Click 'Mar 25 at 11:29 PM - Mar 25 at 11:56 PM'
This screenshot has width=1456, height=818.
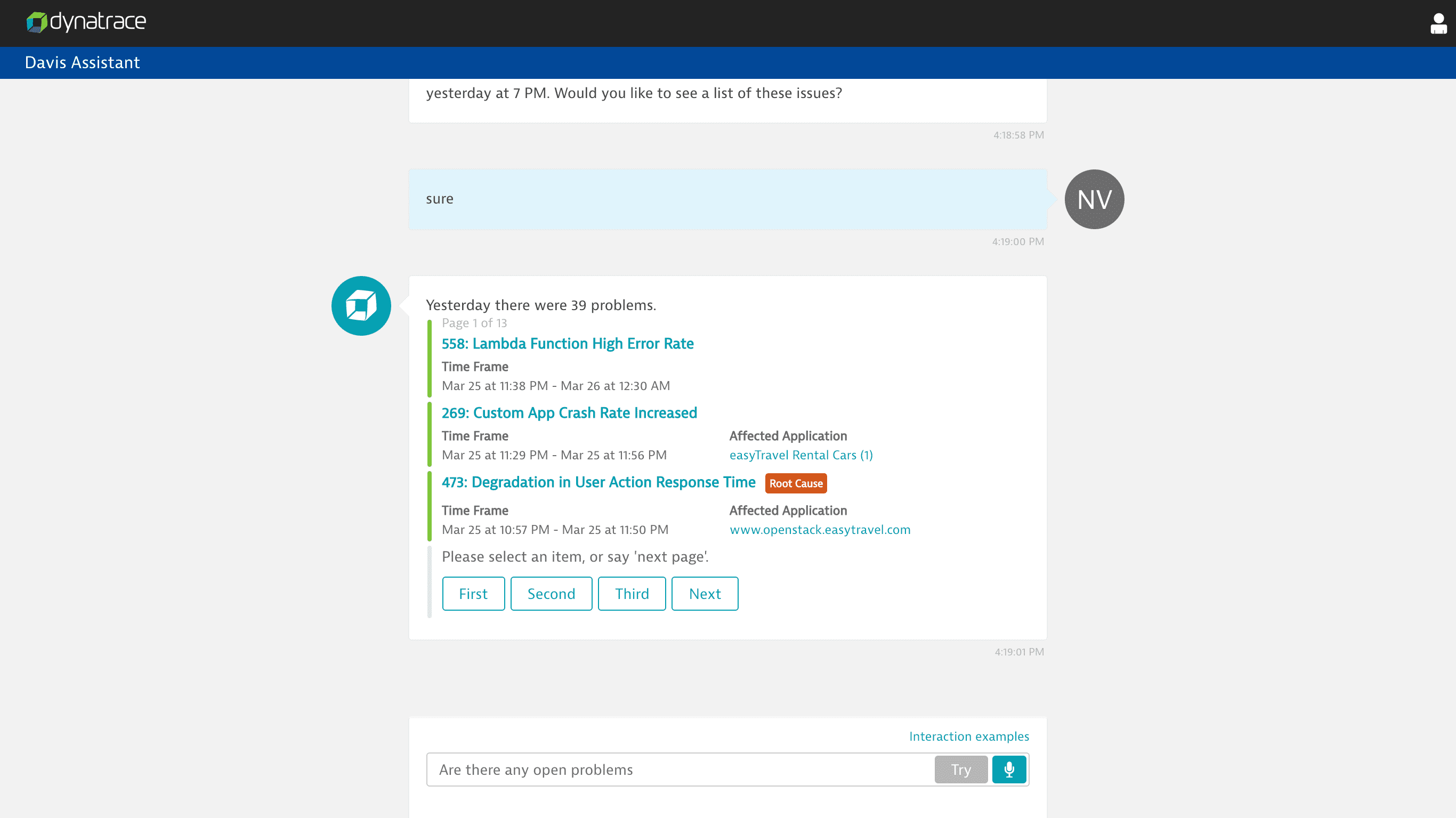coord(554,455)
